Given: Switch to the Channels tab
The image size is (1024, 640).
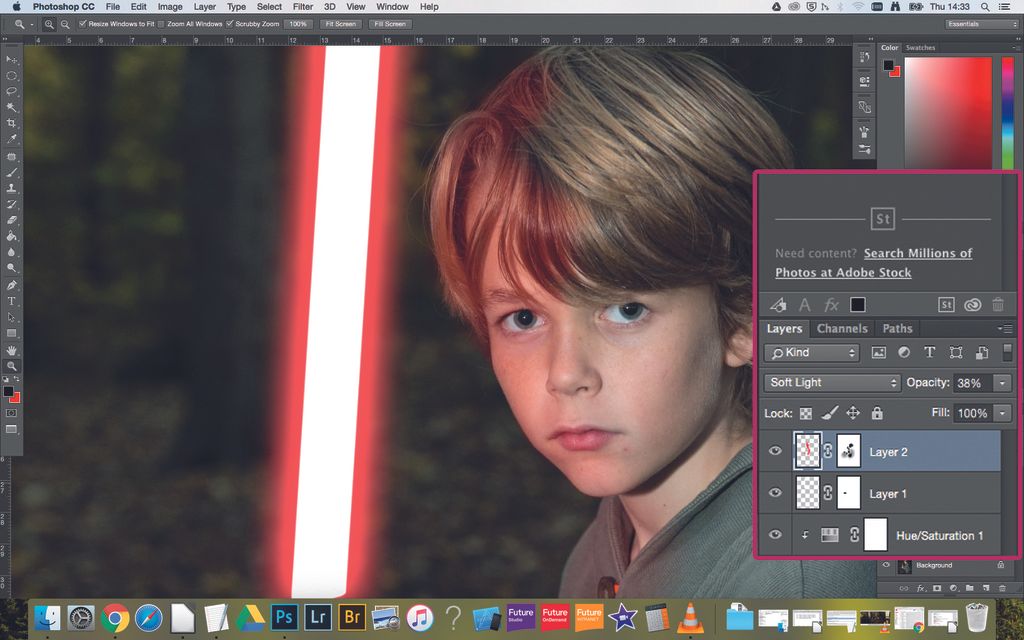Looking at the screenshot, I should pyautogui.click(x=842, y=328).
